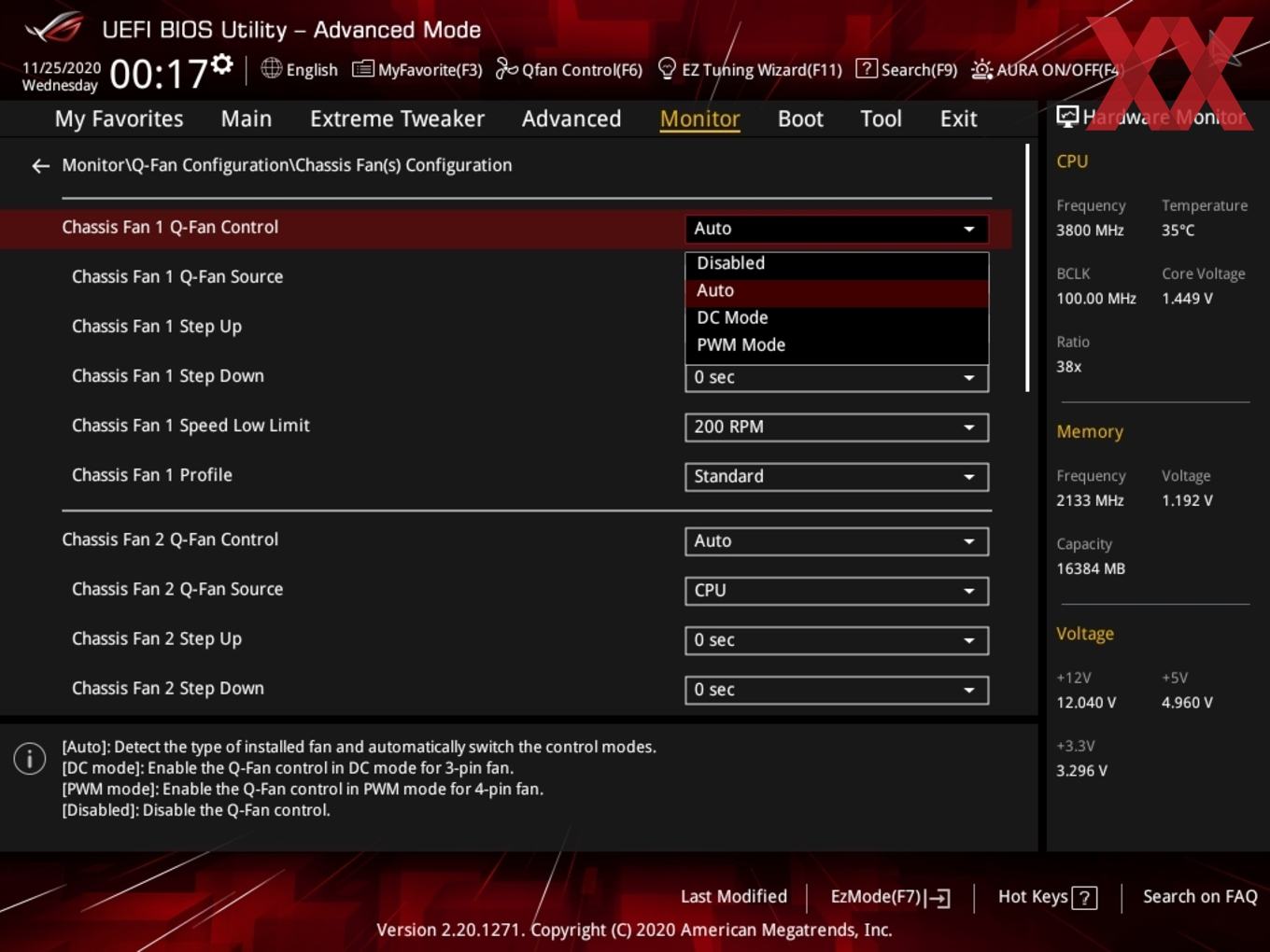
Task: Click Last Modified
Action: click(x=734, y=897)
